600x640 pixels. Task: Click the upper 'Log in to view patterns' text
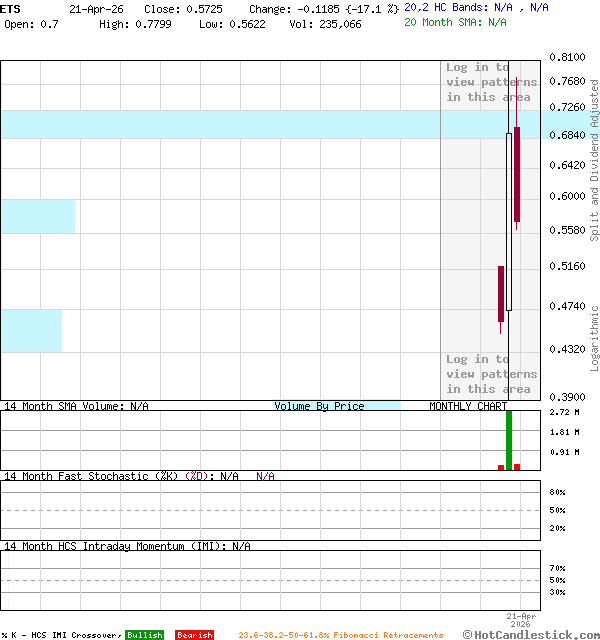coord(491,82)
